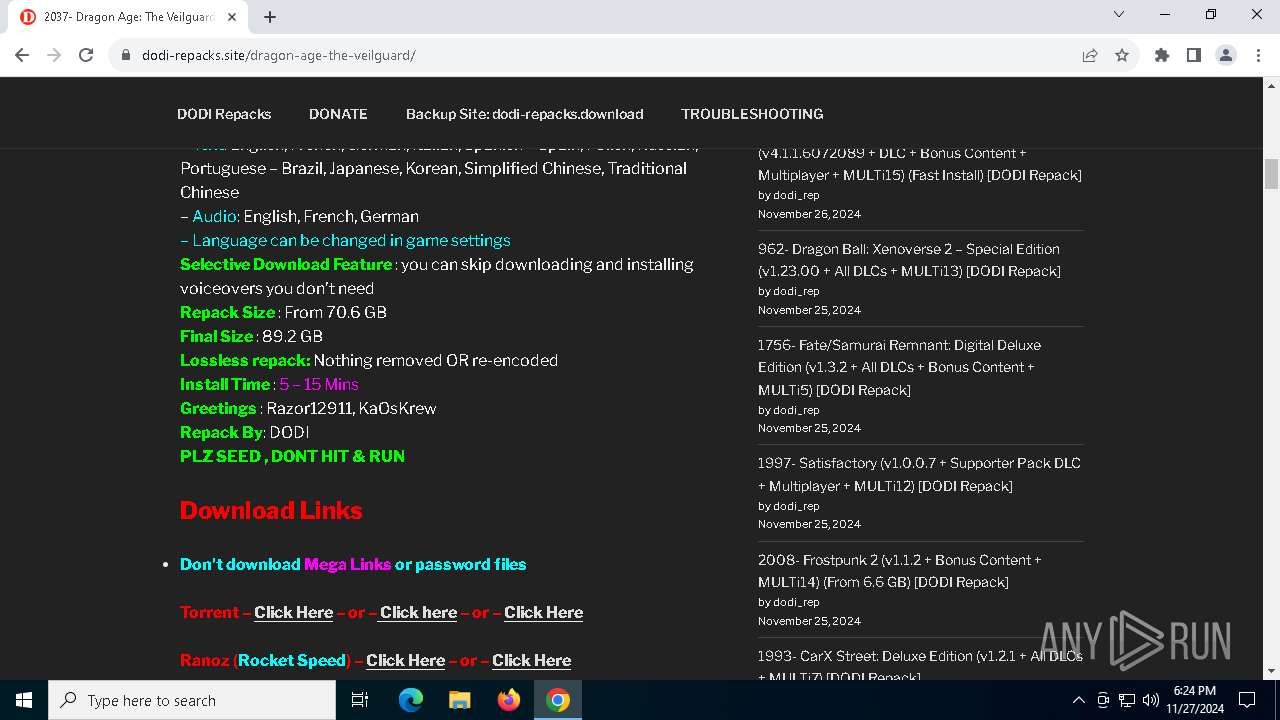Click the third Torrent Click Here link
The height and width of the screenshot is (720, 1280).
click(543, 612)
